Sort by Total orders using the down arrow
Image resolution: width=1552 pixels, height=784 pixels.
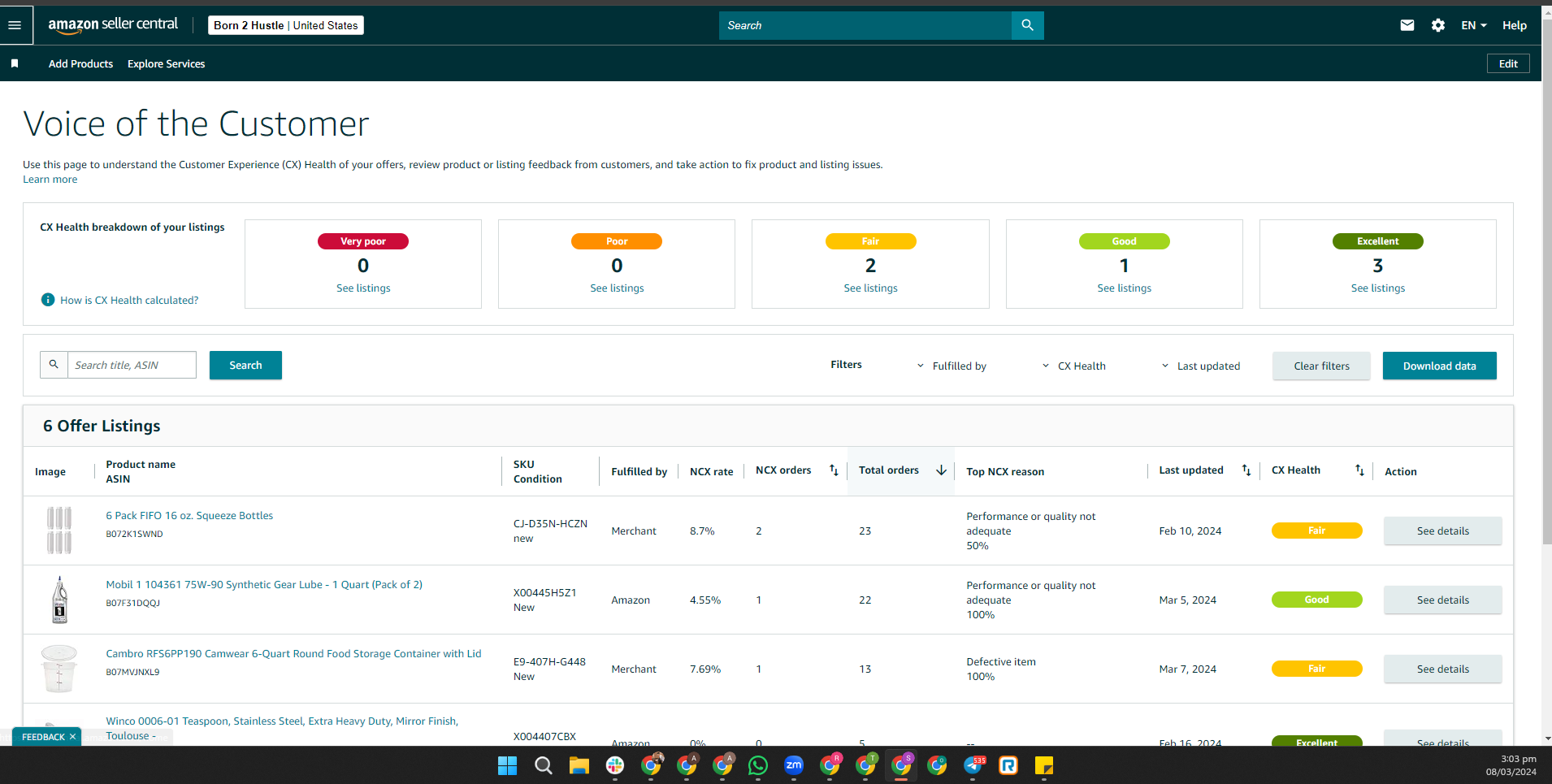(x=942, y=470)
